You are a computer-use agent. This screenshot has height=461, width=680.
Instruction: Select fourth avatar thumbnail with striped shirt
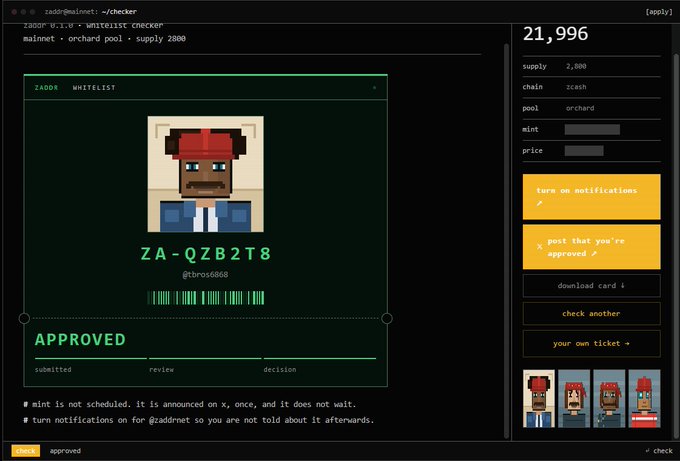[x=644, y=399]
